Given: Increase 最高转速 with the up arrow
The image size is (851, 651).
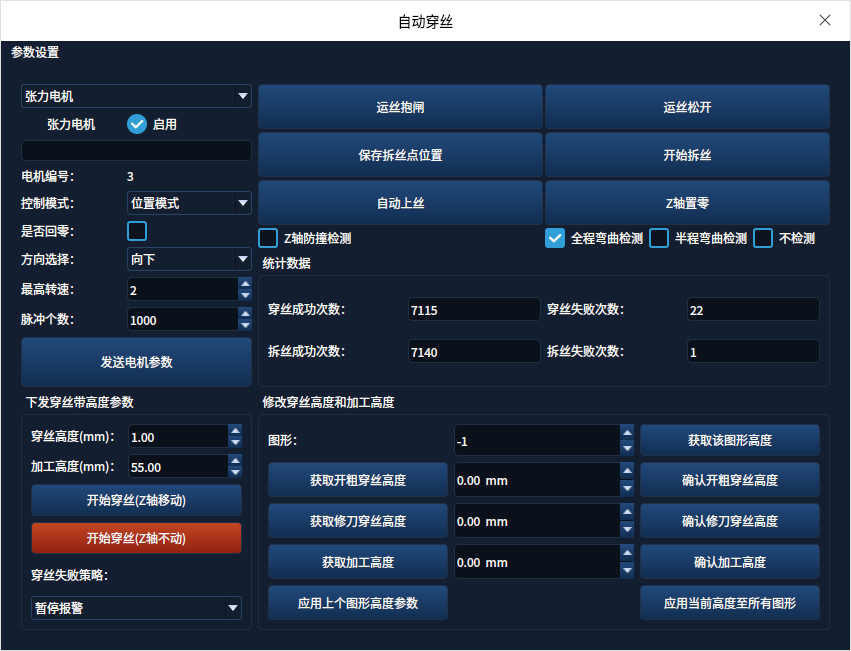Looking at the screenshot, I should point(245,283).
